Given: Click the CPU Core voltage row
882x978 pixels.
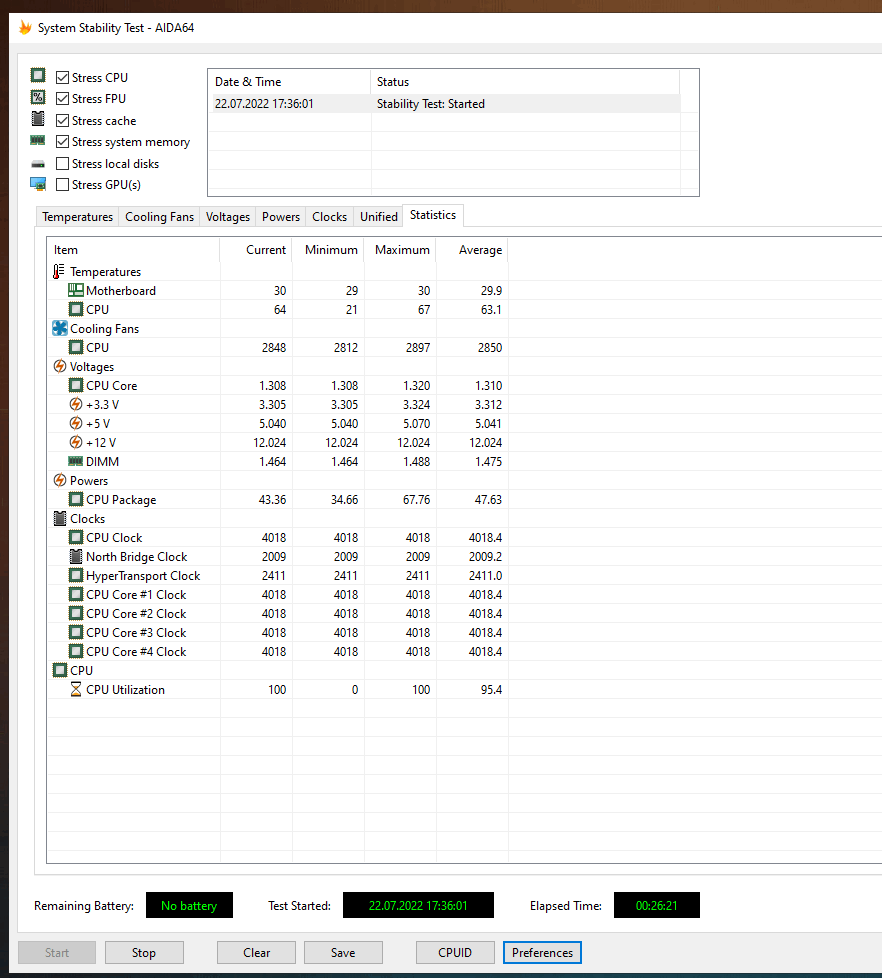Looking at the screenshot, I should point(278,385).
